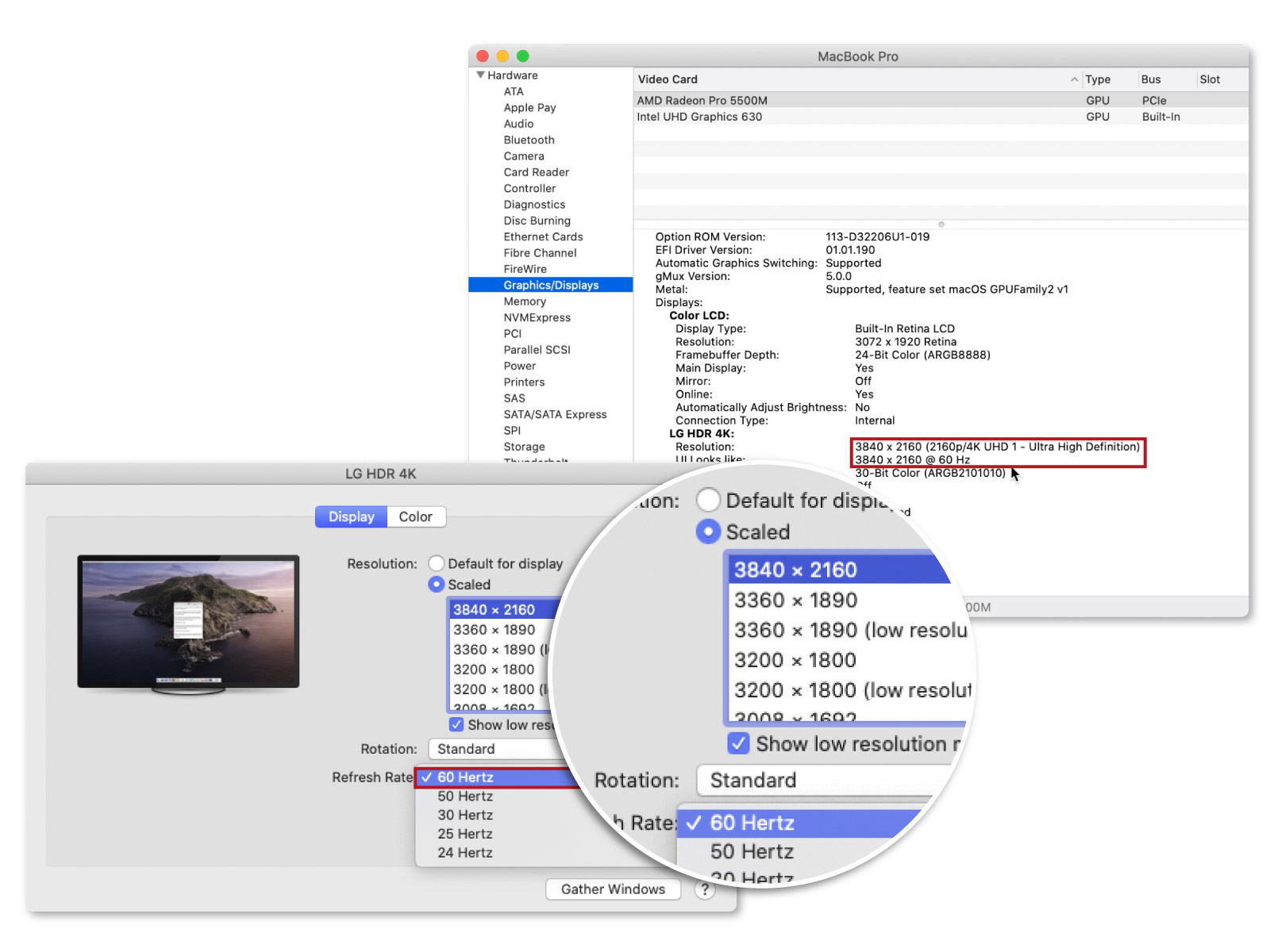Image resolution: width=1270 pixels, height=952 pixels.
Task: Select Intel UHD Graphics 630 row
Action: [x=699, y=117]
